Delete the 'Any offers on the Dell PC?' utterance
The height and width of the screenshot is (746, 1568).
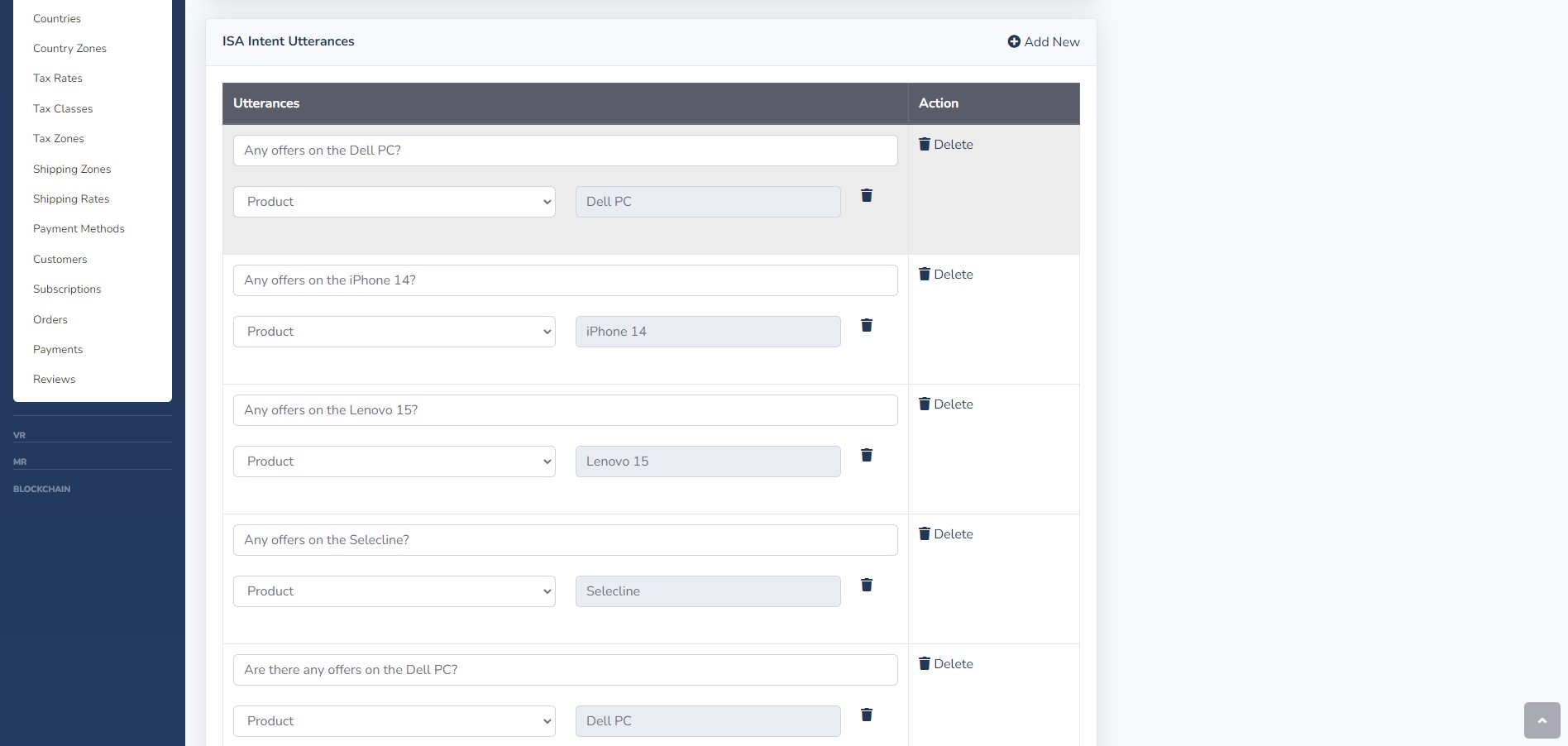(946, 144)
